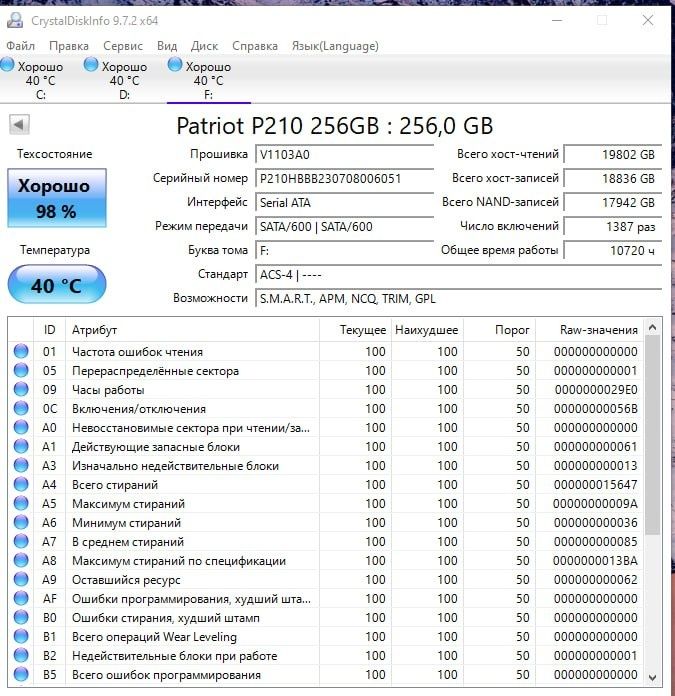675x696 pixels.
Task: Click total host writes value 18836 GB
Action: click(x=613, y=178)
